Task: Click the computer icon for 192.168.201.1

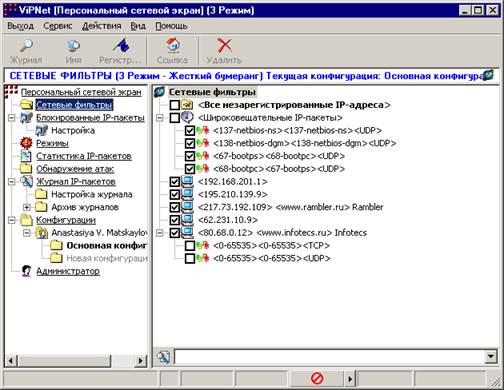Action: 188,182
